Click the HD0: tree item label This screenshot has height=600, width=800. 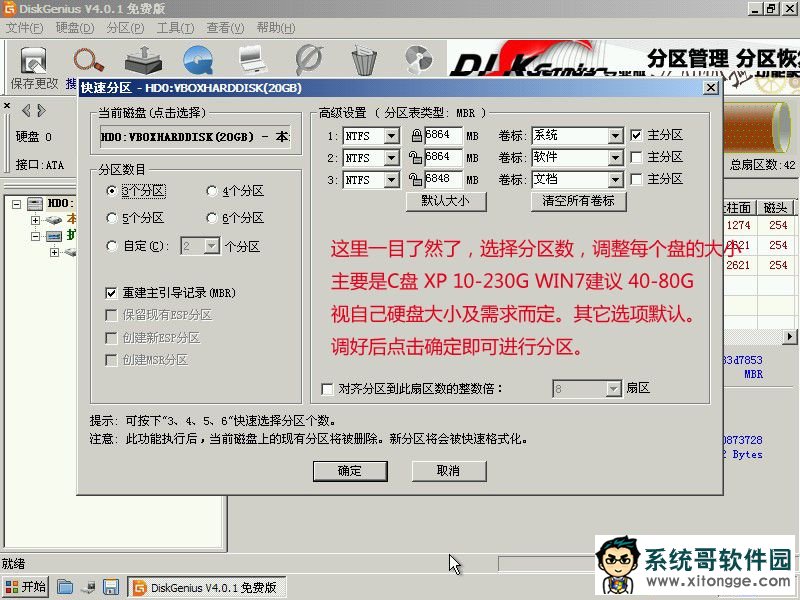coord(60,204)
